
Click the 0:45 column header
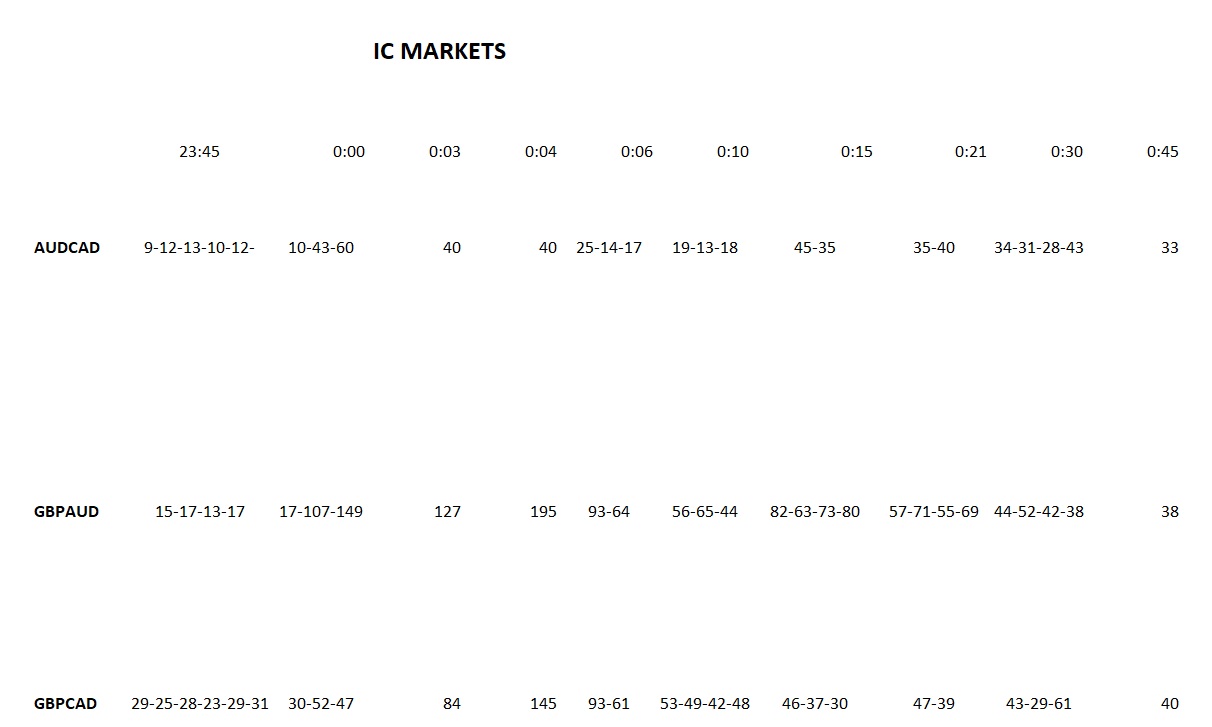1163,152
